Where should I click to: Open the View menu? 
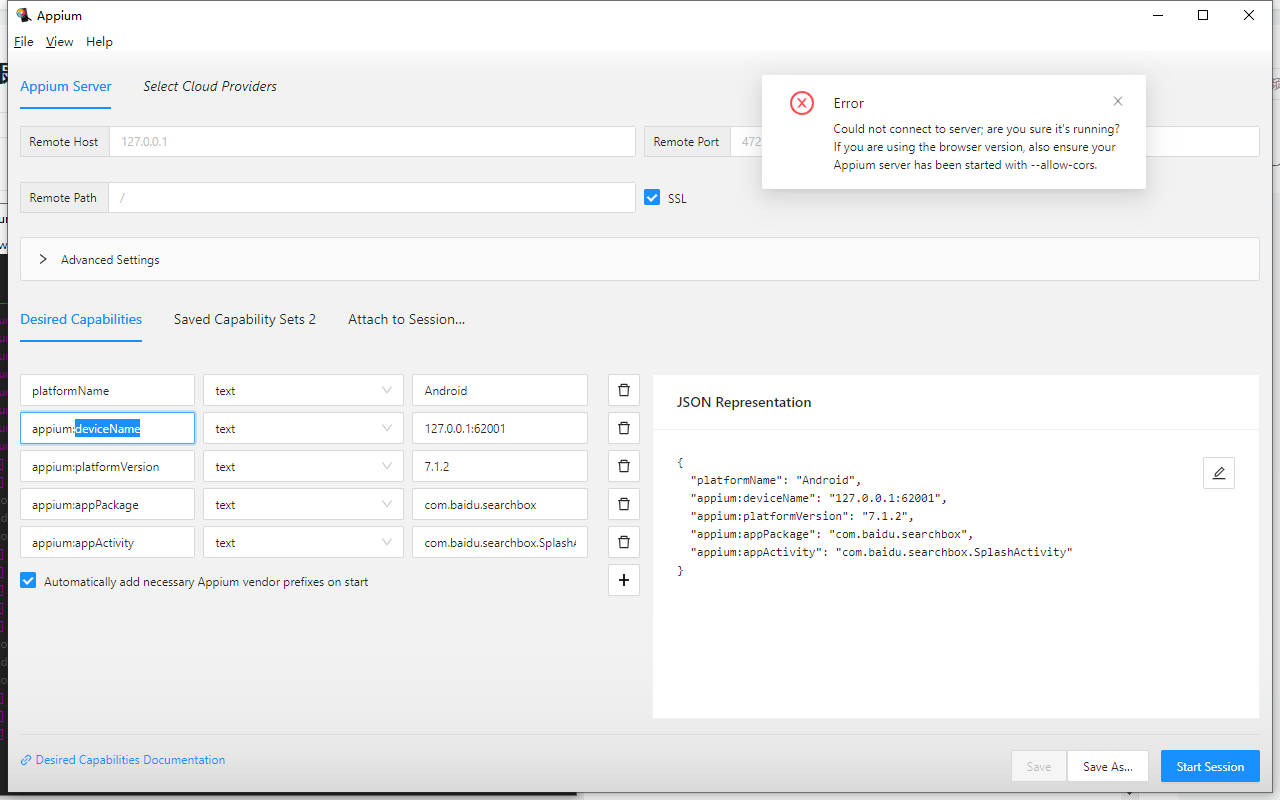point(60,42)
